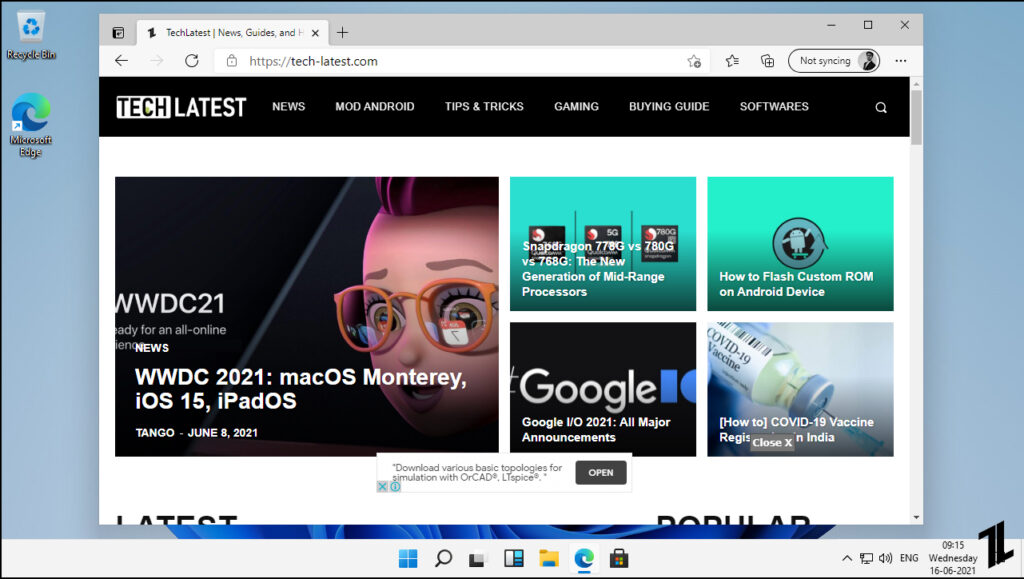Click the ENG language indicator
The height and width of the screenshot is (579, 1024).
click(x=909, y=558)
